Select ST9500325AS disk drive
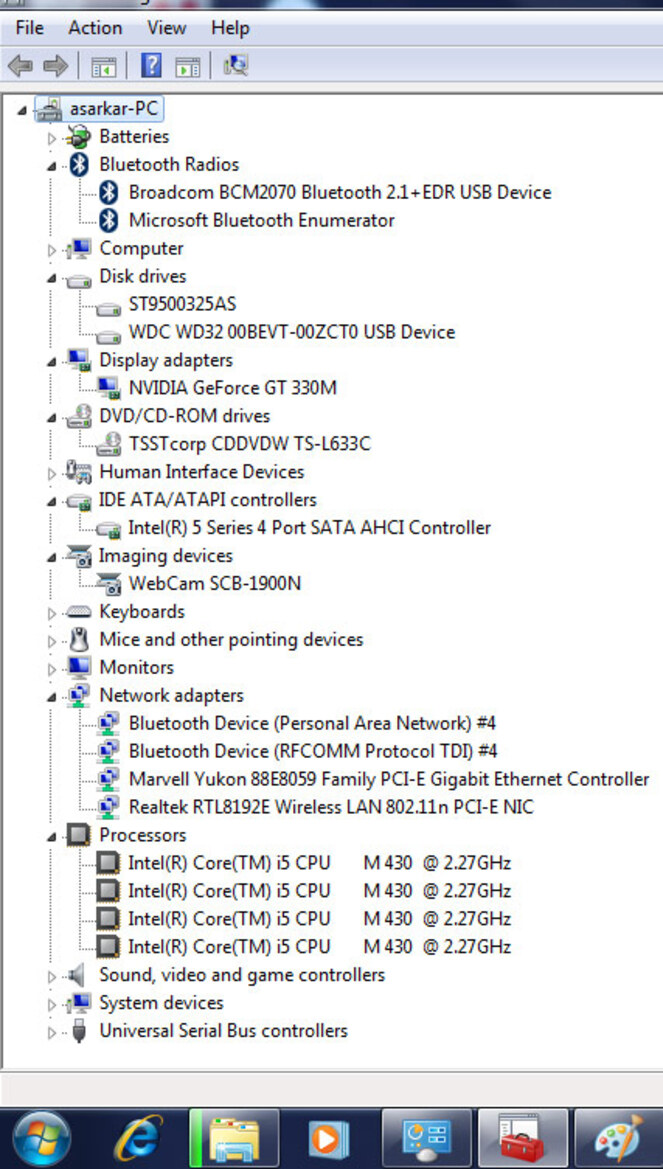 coord(182,304)
